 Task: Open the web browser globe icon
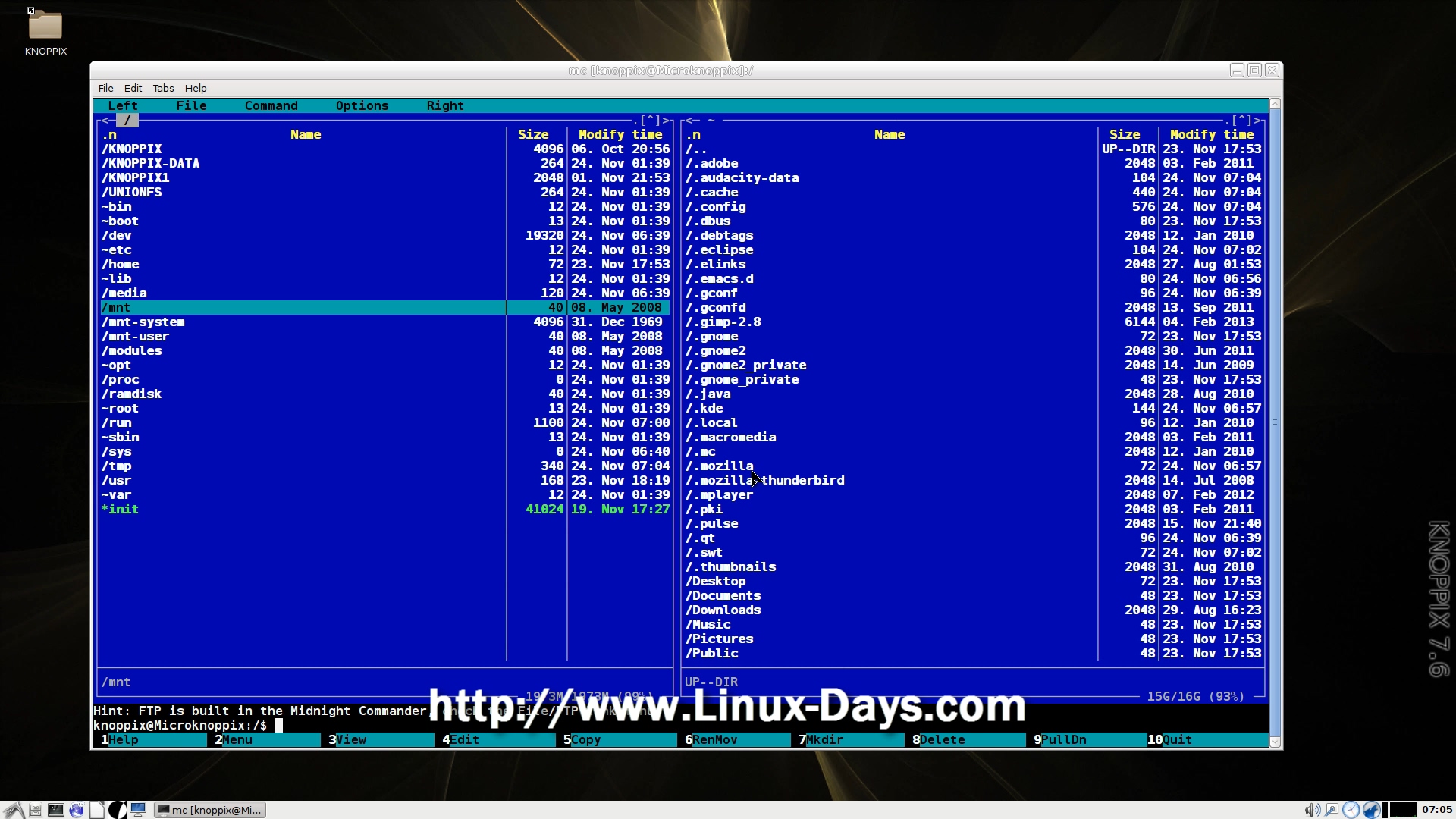(x=77, y=810)
